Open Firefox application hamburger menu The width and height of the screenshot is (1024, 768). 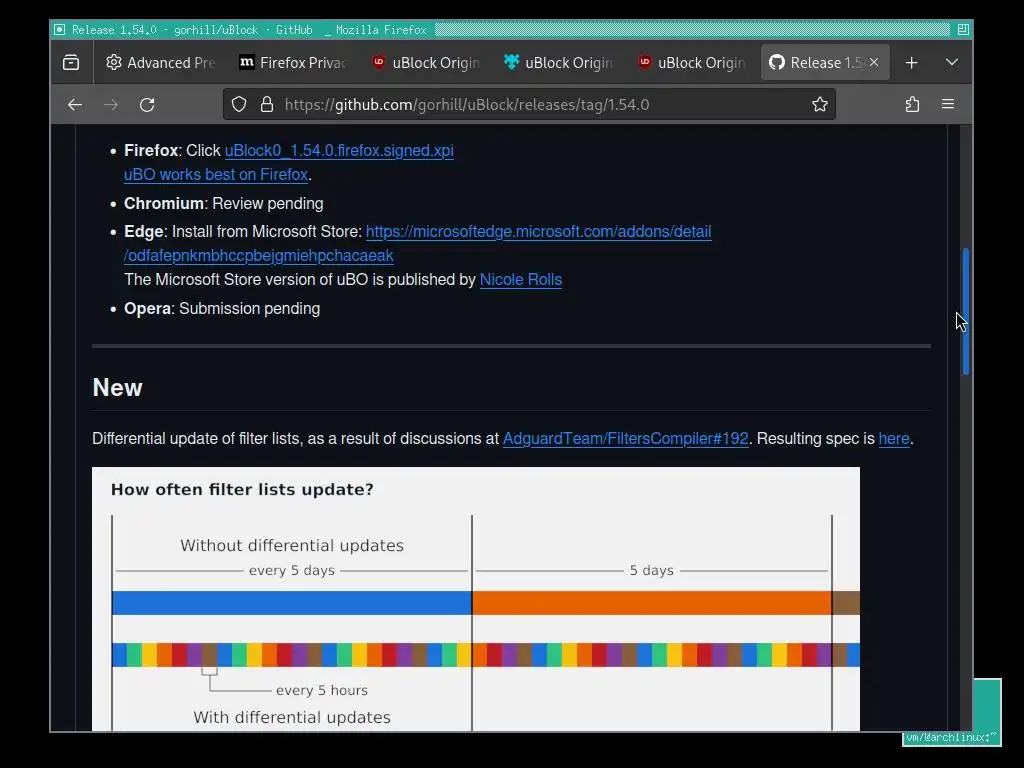pos(948,104)
